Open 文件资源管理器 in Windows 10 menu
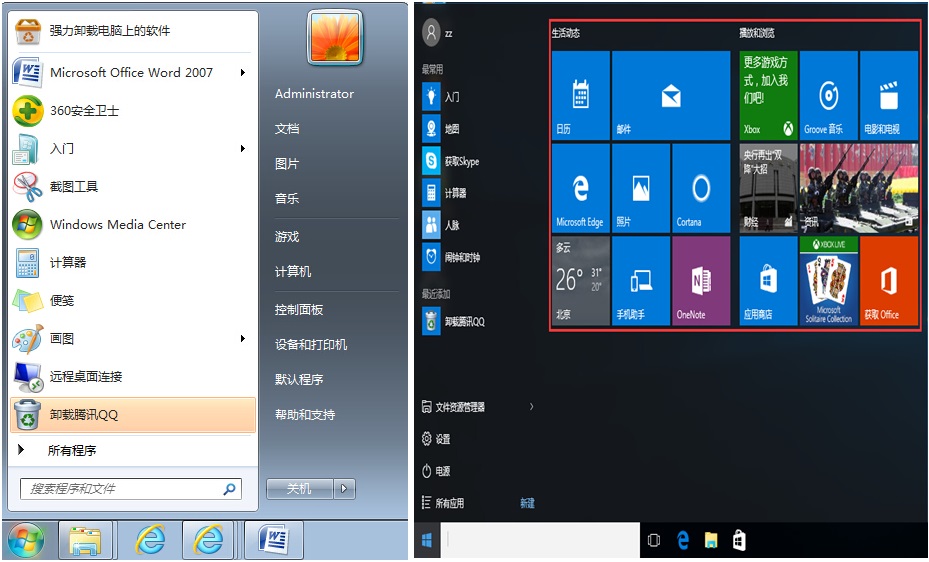The image size is (929, 562). (x=453, y=407)
